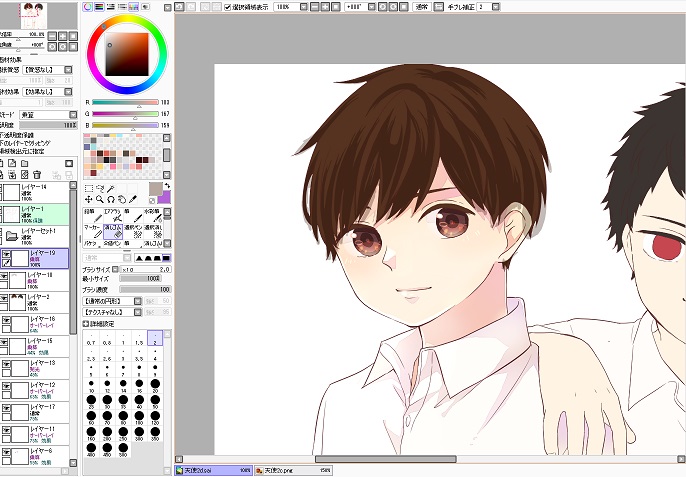Click the purple background color swatch
Image resolution: width=686 pixels, height=477 pixels.
click(x=165, y=197)
